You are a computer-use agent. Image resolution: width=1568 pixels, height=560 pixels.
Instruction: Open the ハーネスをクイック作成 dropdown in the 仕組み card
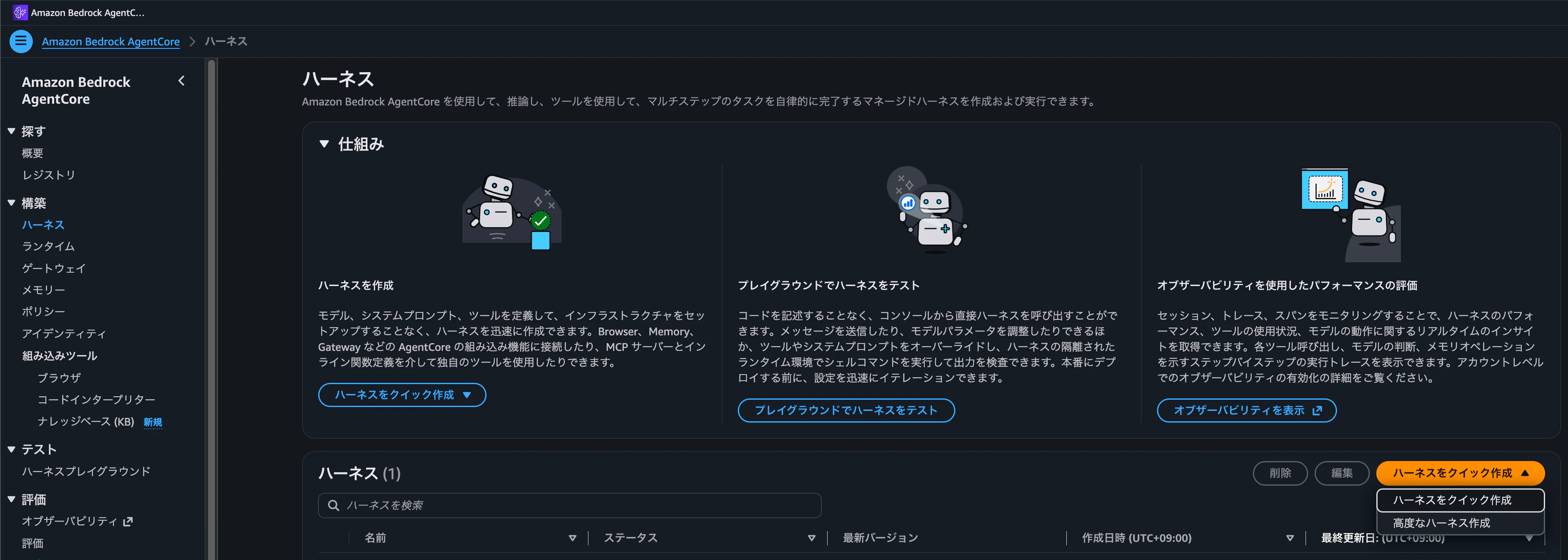(402, 395)
